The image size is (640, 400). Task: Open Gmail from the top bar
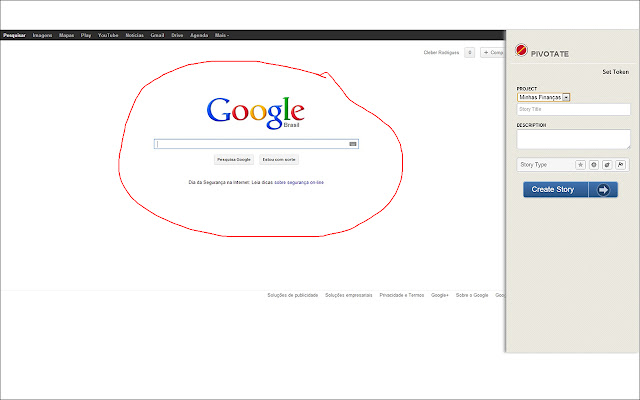coord(157,36)
